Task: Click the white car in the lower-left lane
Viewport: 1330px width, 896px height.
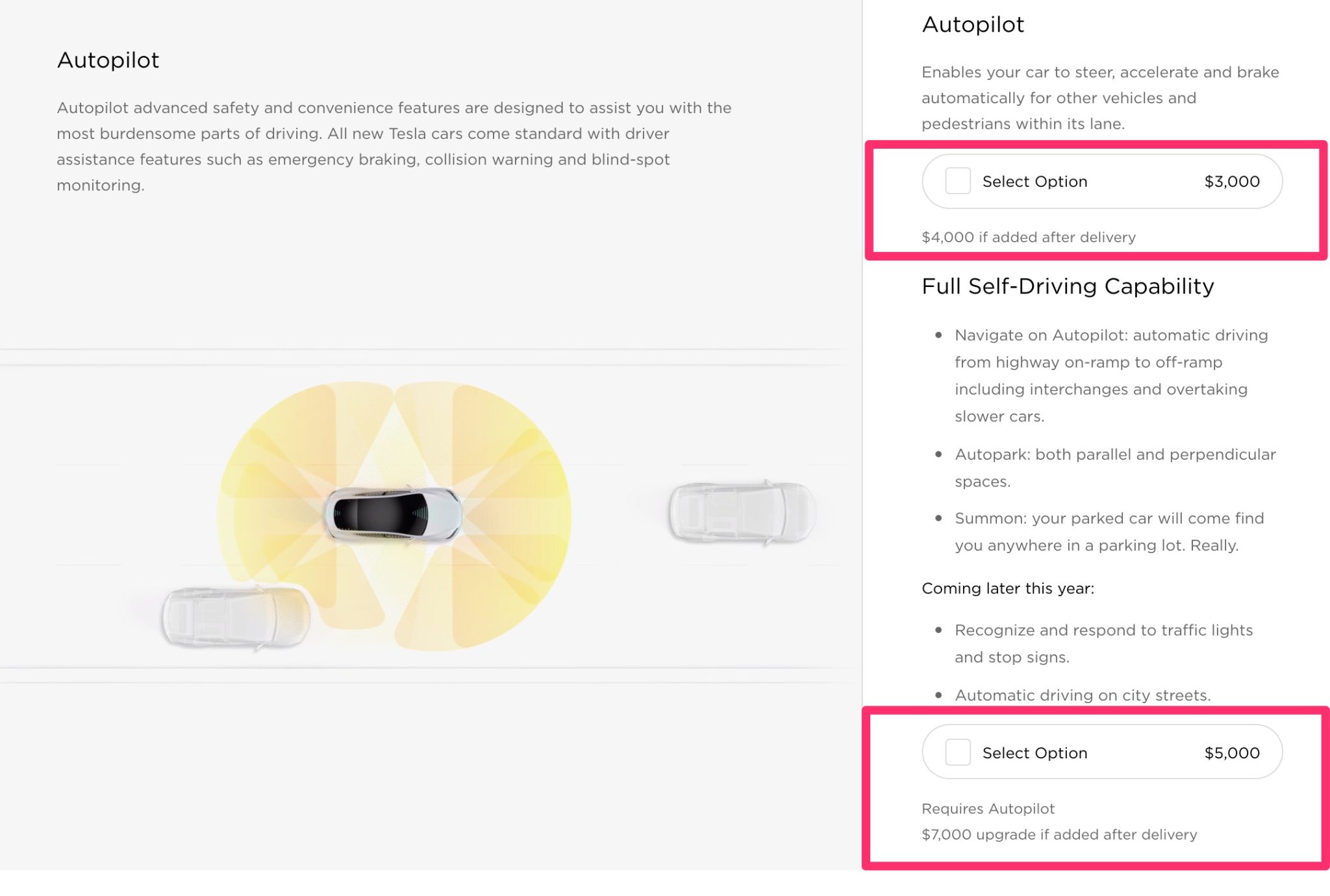Action: (x=236, y=617)
